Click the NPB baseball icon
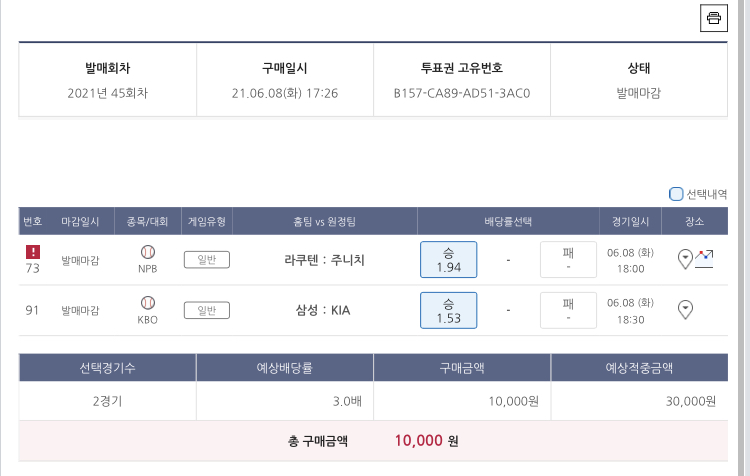This screenshot has height=476, width=750. coord(148,252)
